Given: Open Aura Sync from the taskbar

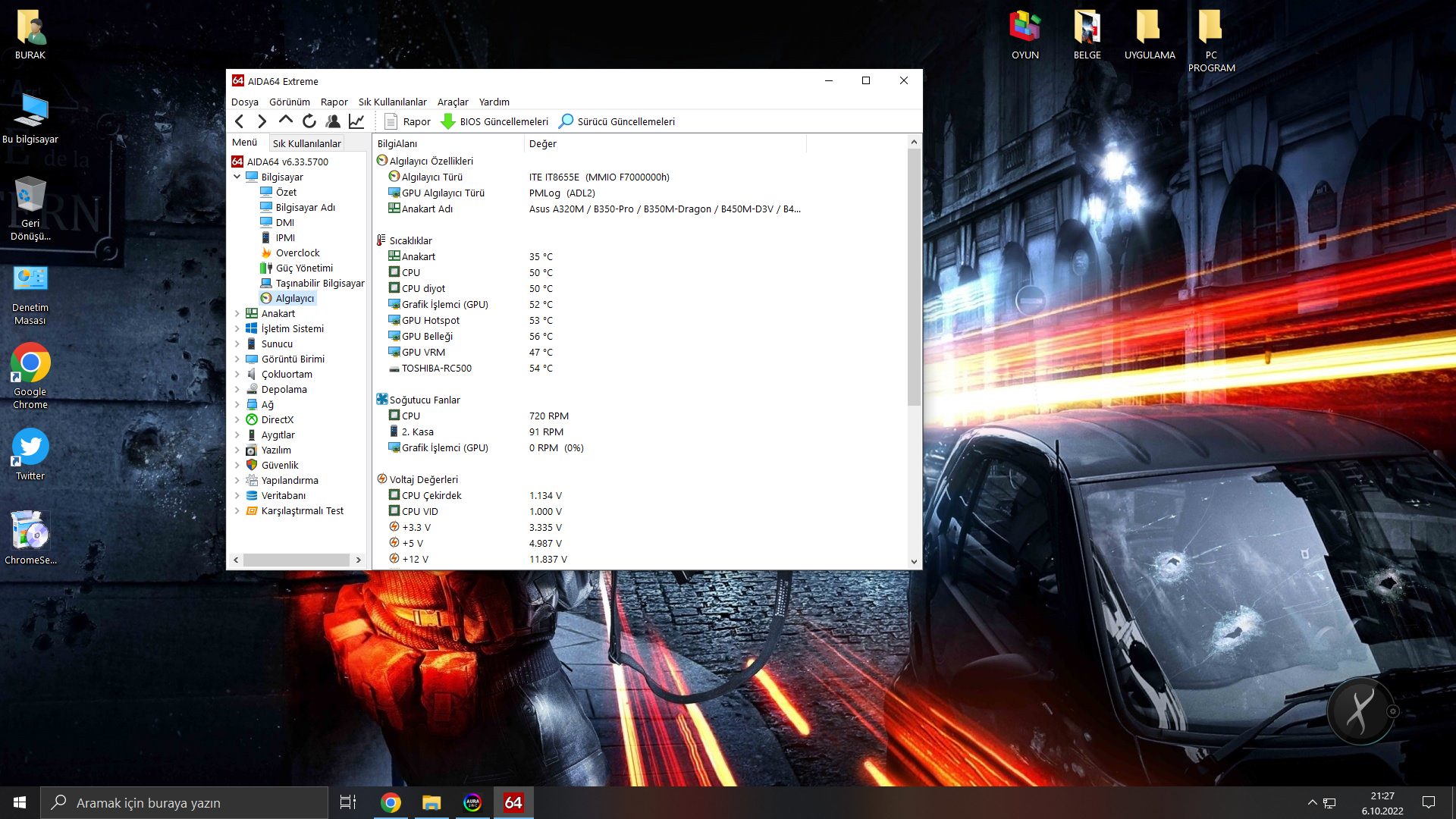Looking at the screenshot, I should [x=472, y=802].
